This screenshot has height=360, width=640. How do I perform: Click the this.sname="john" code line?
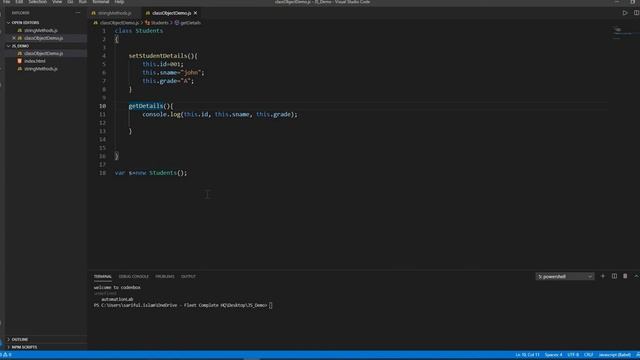click(x=173, y=73)
